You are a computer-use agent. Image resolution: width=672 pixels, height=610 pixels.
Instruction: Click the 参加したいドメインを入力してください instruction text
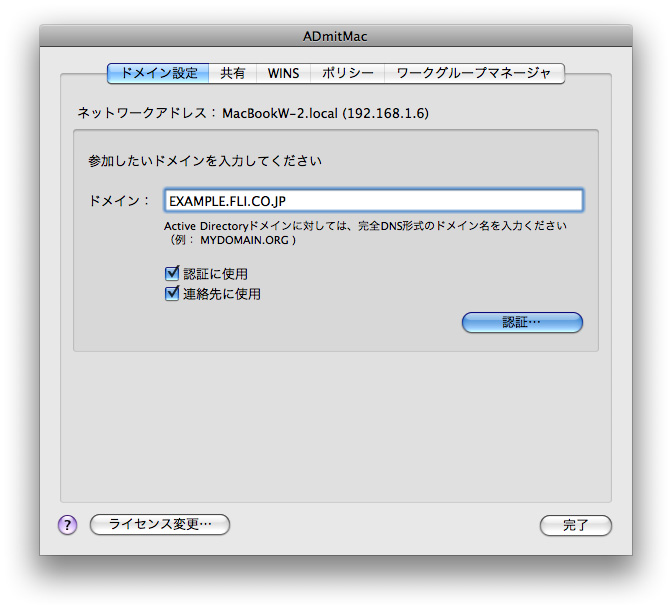(x=205, y=161)
